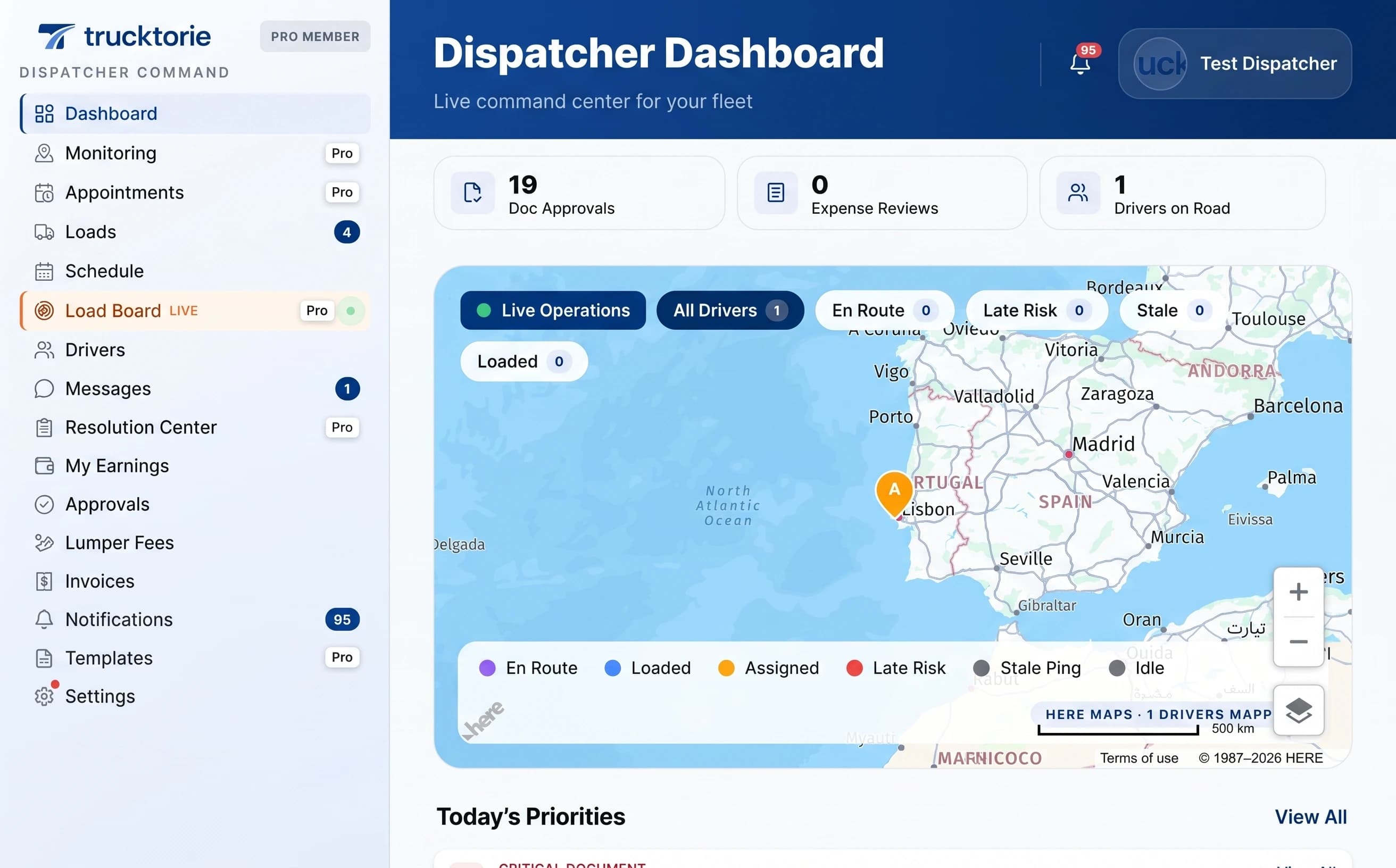Open the 0 Expense Reviews card
Viewport: 1396px width, 868px height.
(882, 193)
